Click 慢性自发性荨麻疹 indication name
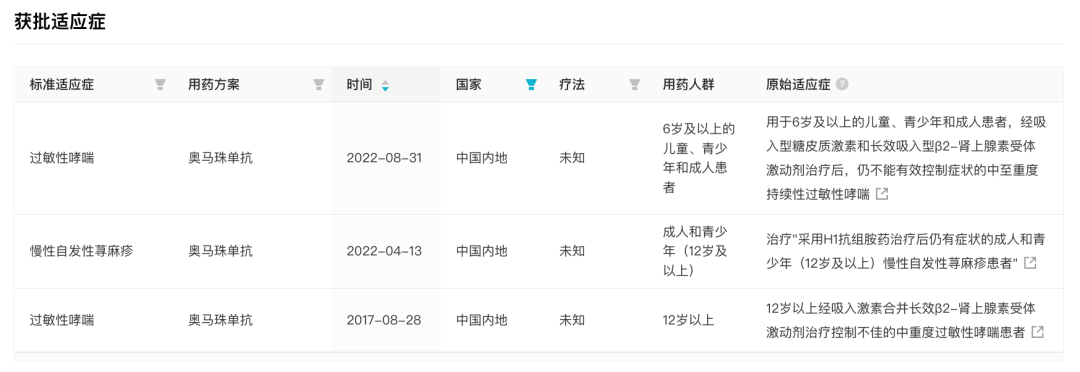1080x372 pixels. (81, 251)
